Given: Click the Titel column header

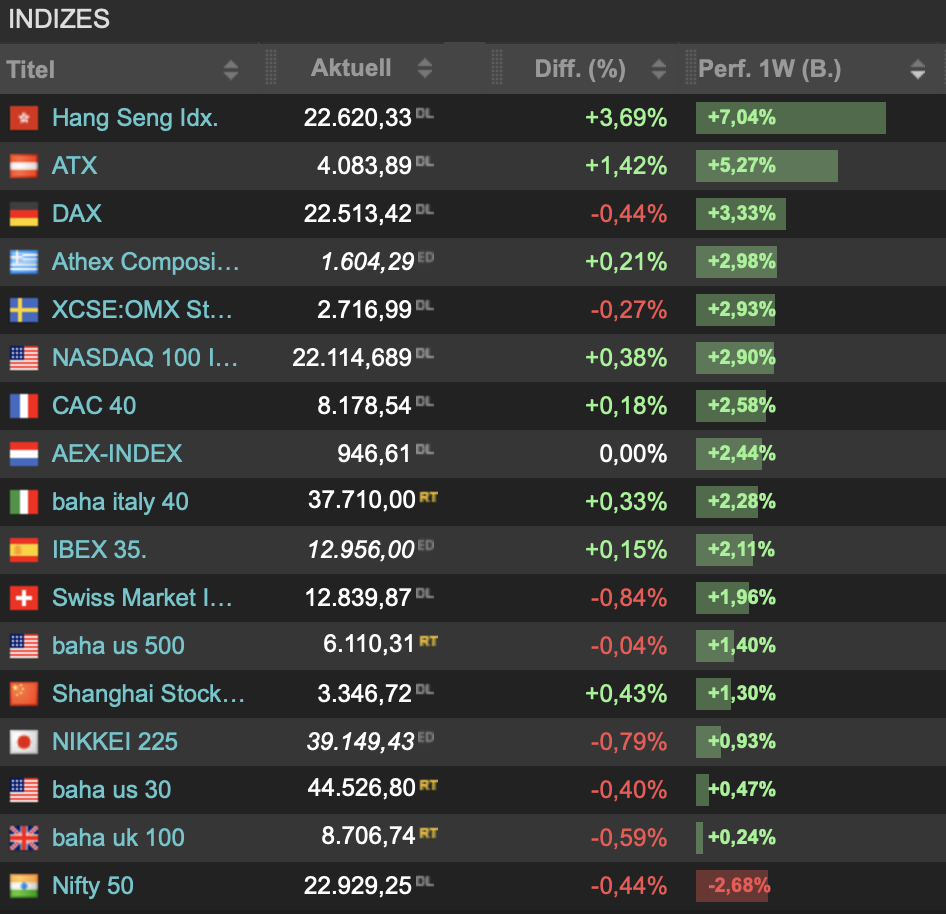Looking at the screenshot, I should [x=31, y=69].
